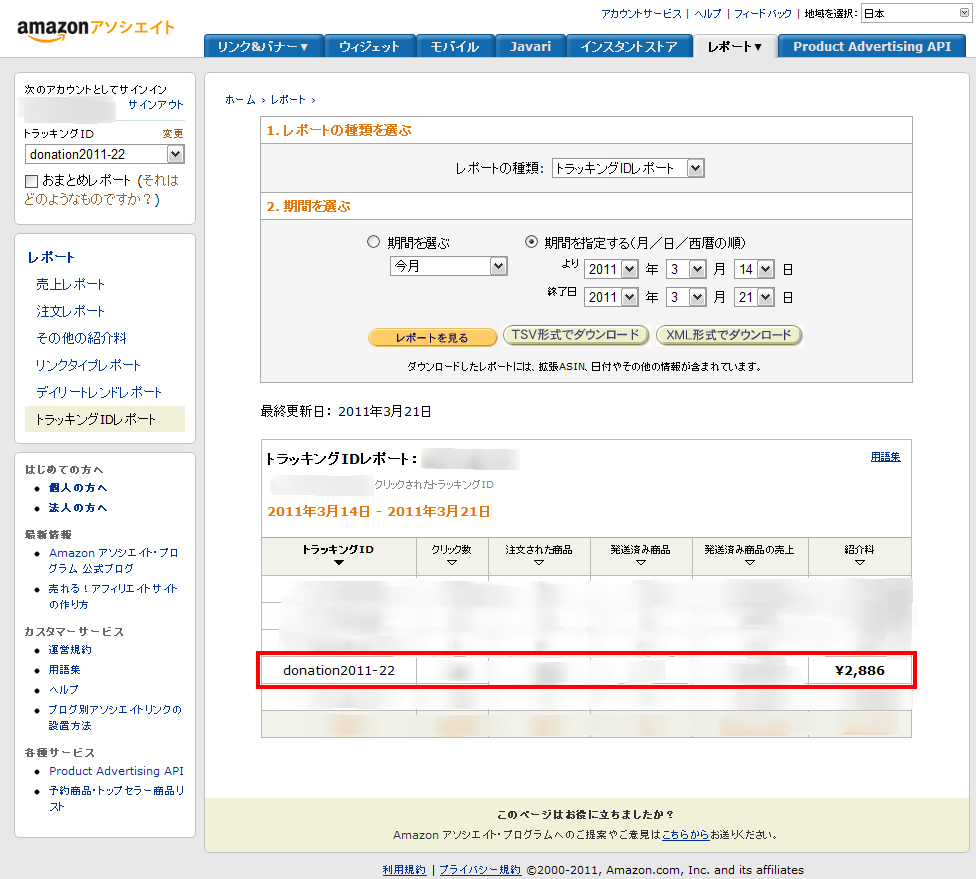This screenshot has width=976, height=879.
Task: Click the それはどのようなものですか？ link
Action: (101, 190)
